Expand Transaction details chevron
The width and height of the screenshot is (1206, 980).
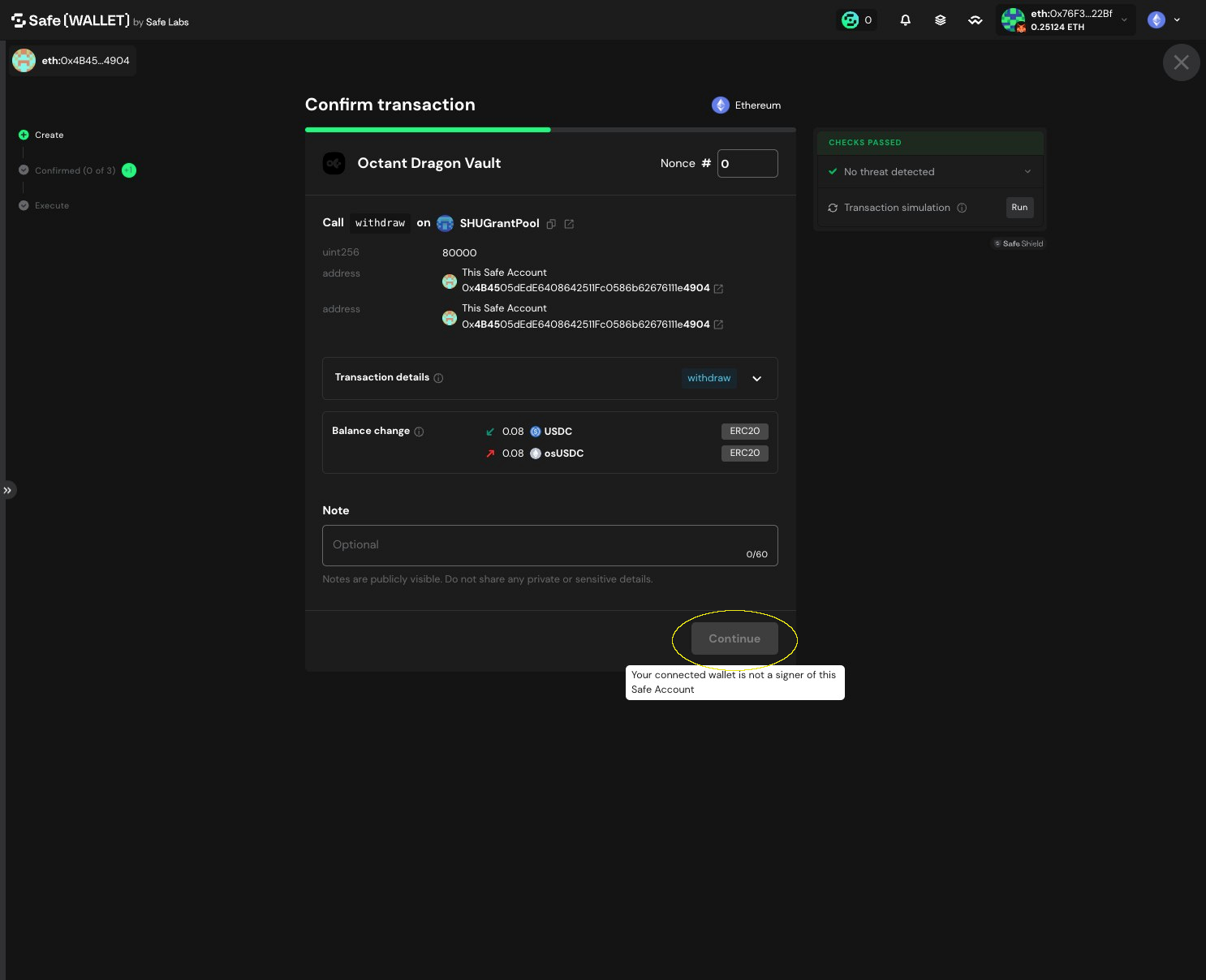pyautogui.click(x=756, y=379)
